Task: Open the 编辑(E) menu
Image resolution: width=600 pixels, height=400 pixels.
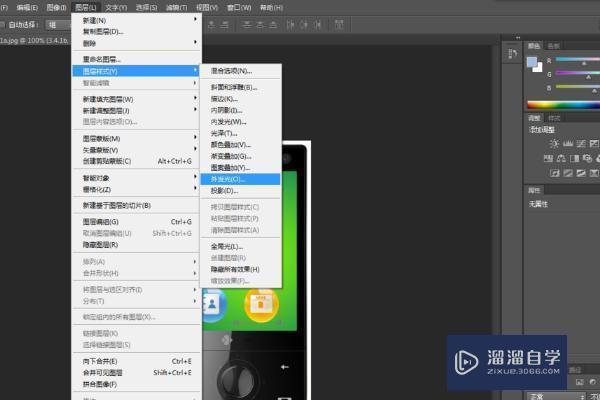Action: 27,8
